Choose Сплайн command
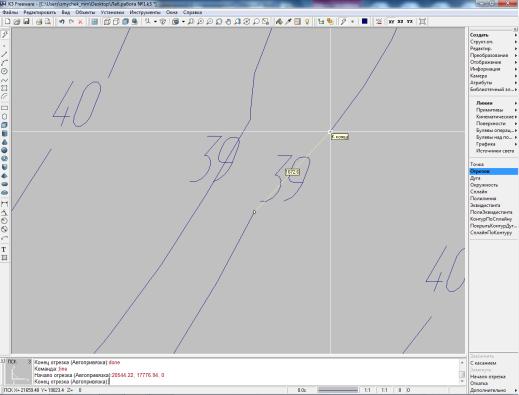The width and height of the screenshot is (519, 395). pos(479,192)
